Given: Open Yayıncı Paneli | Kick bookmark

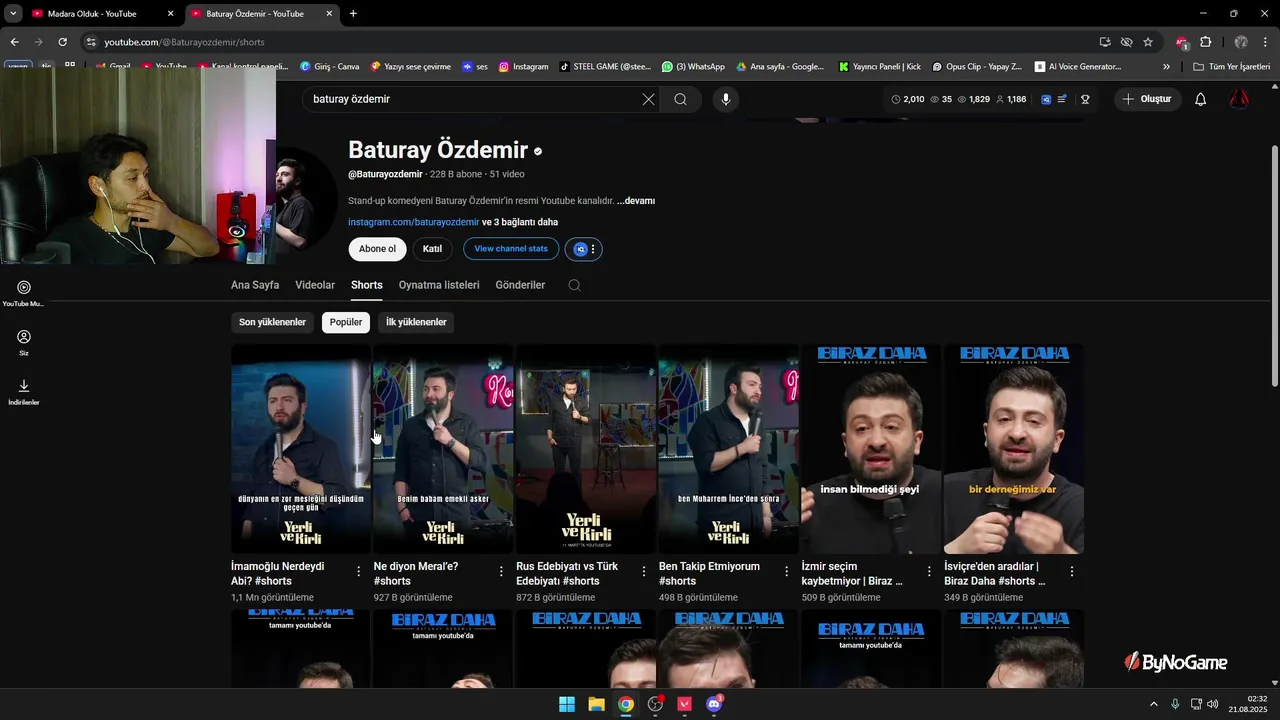Looking at the screenshot, I should coord(880,67).
